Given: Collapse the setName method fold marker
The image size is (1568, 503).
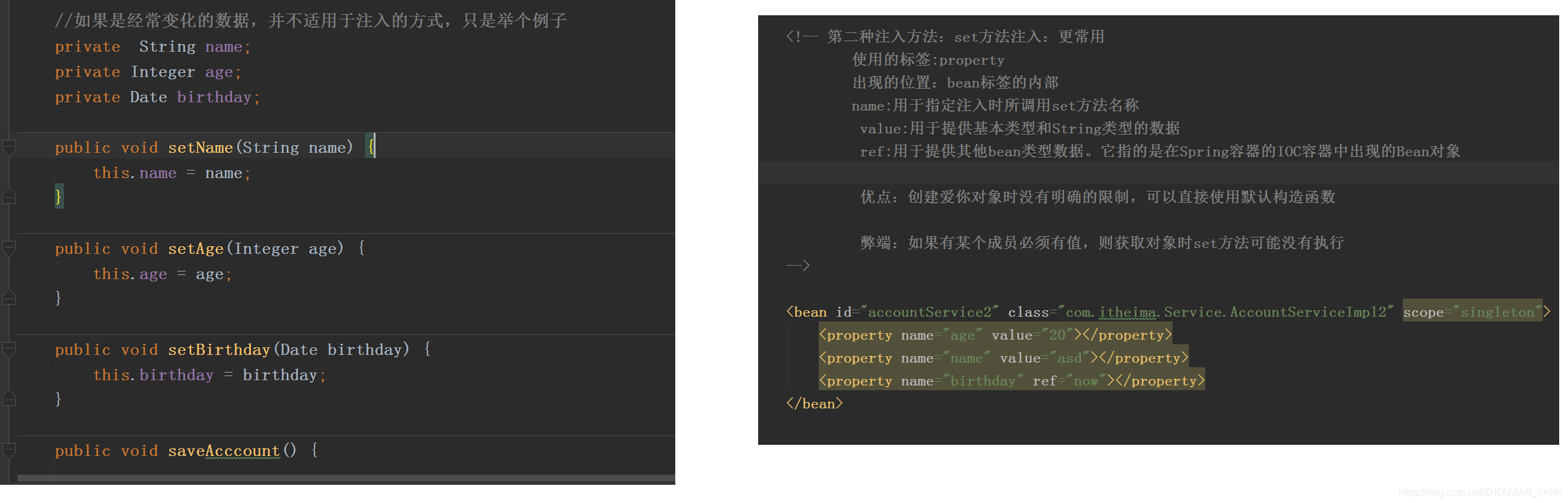Looking at the screenshot, I should point(9,147).
